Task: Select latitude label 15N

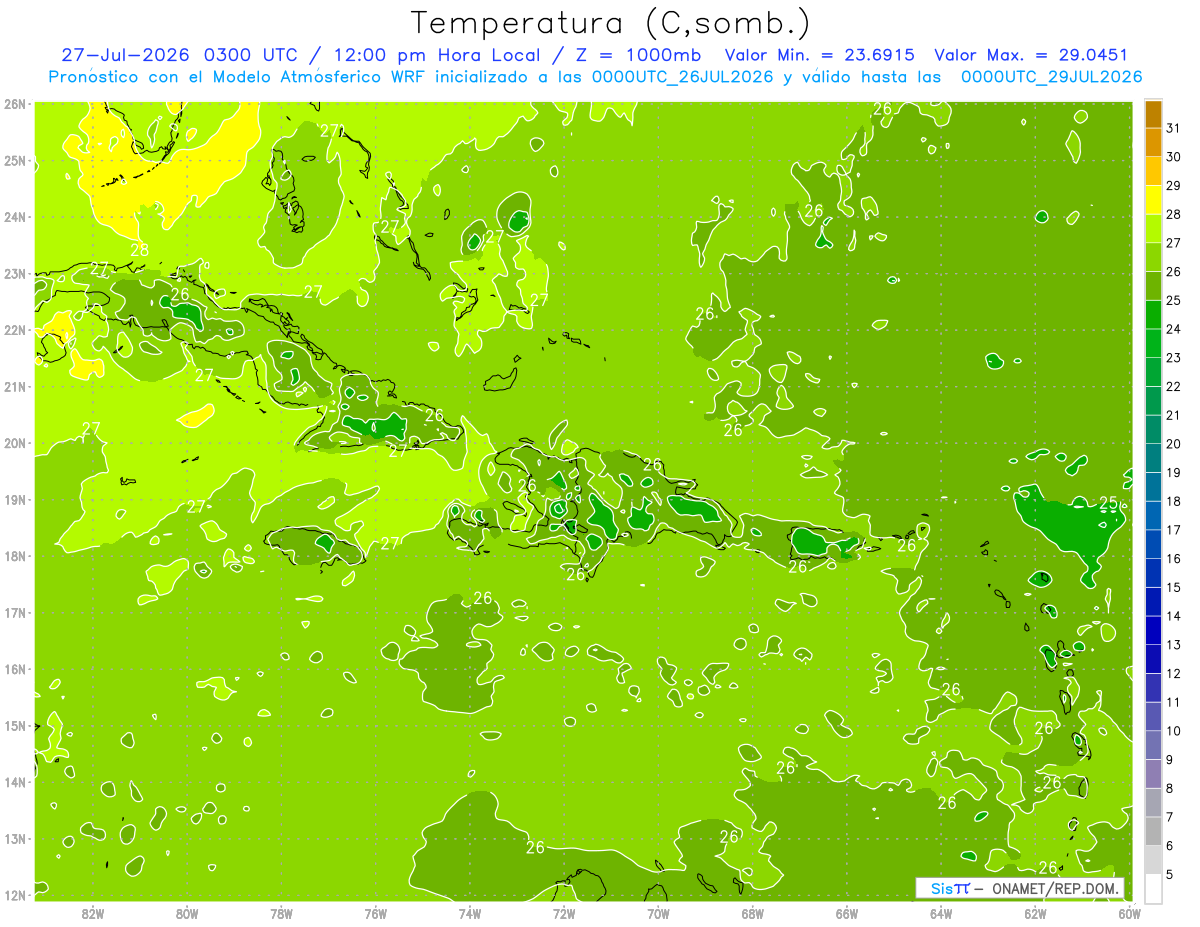Action: point(15,726)
